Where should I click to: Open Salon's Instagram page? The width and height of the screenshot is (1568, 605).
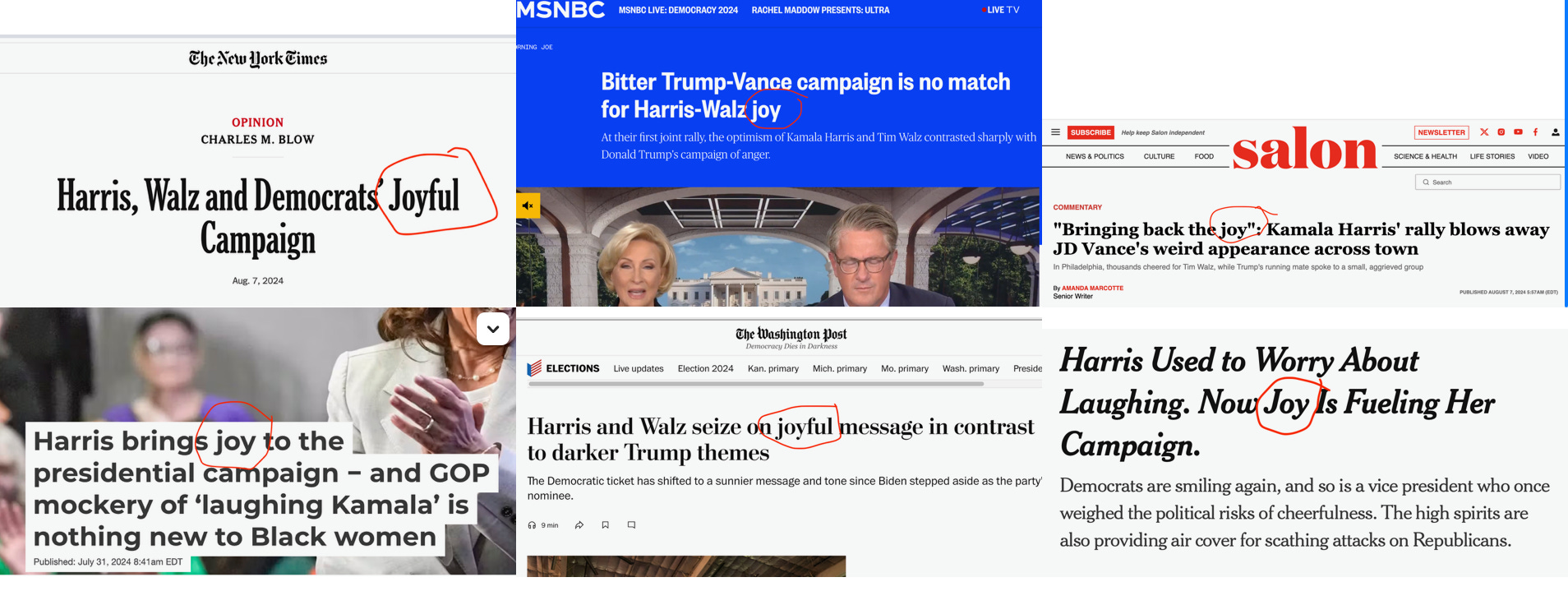[1501, 132]
